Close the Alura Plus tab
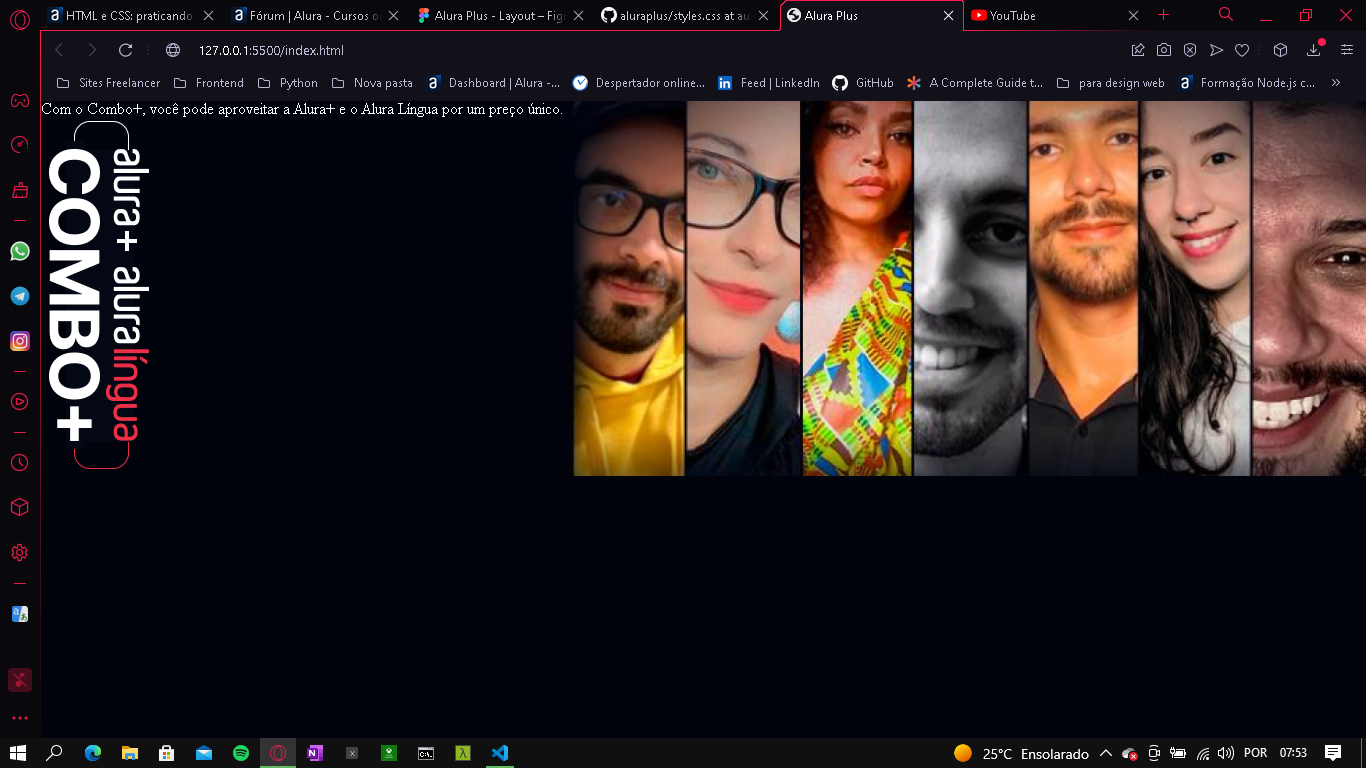 click(x=948, y=16)
